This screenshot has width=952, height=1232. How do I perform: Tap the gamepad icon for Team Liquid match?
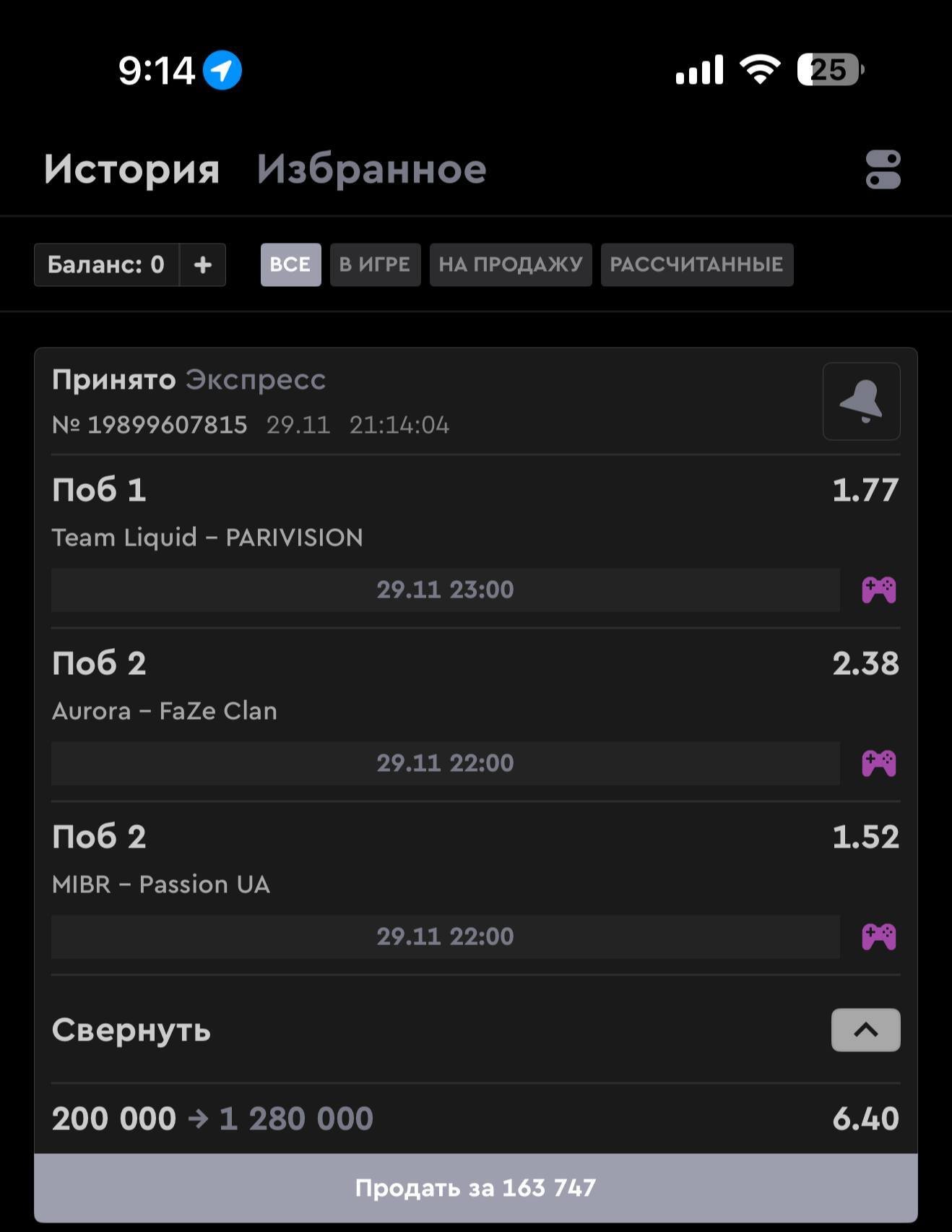click(878, 590)
